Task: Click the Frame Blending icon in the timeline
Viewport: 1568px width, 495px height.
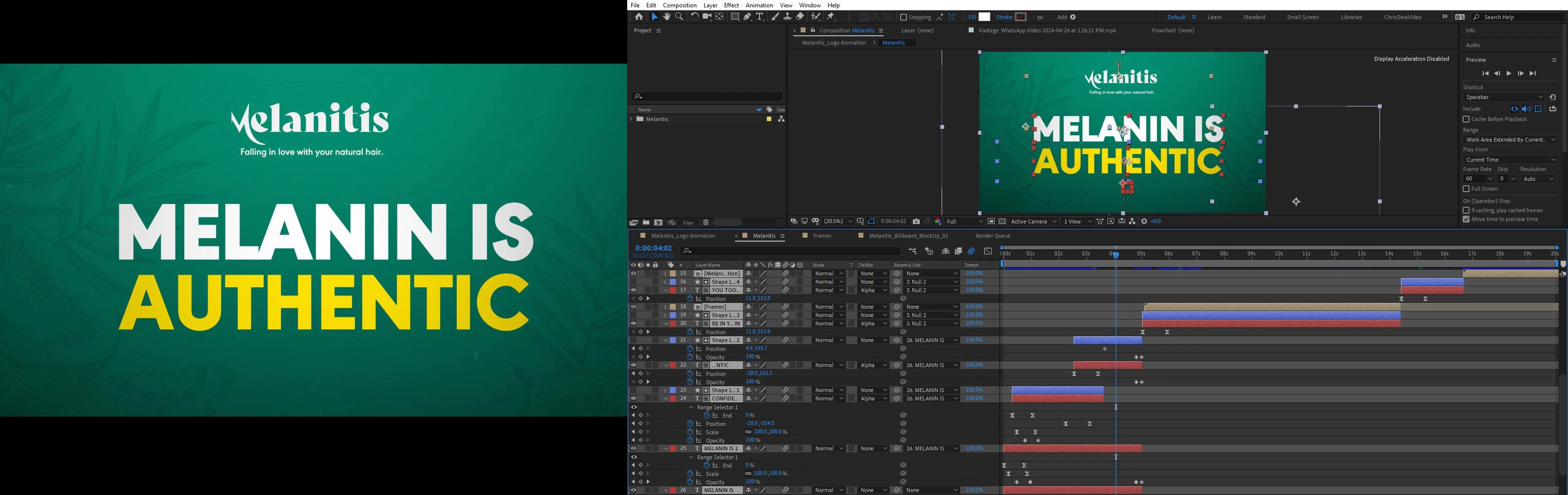Action: pyautogui.click(x=958, y=251)
